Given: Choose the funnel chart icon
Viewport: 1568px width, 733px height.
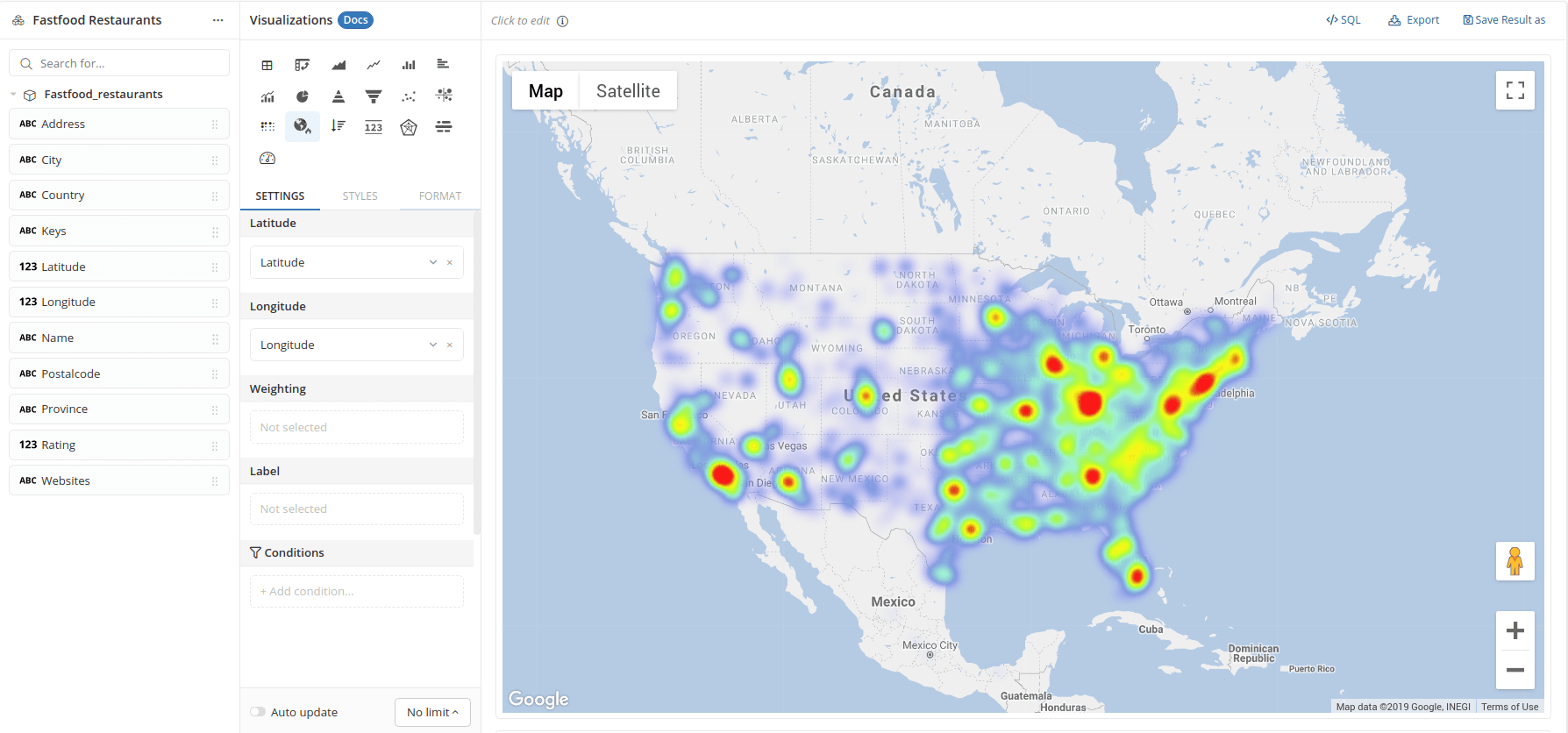Looking at the screenshot, I should coord(374,96).
